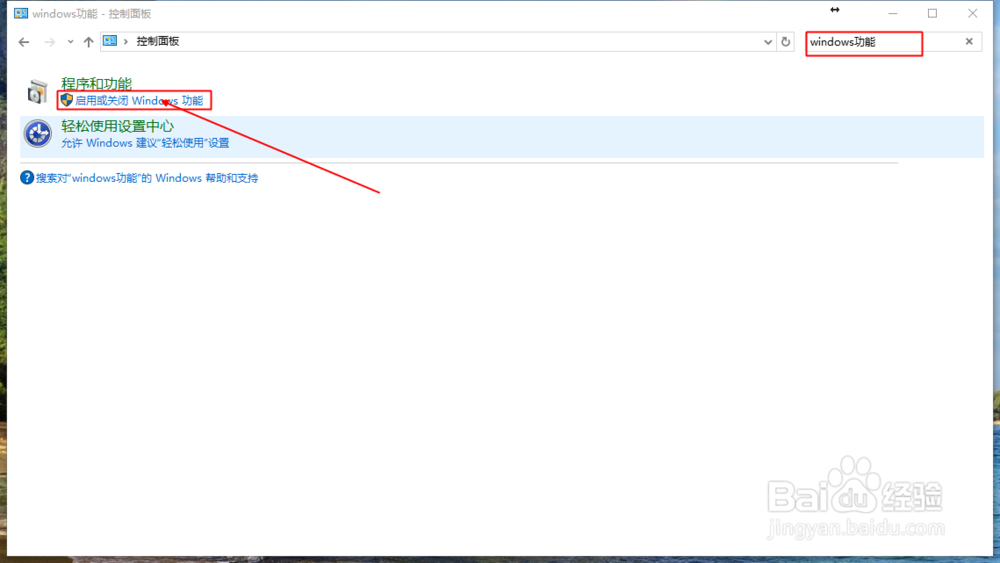This screenshot has height=563, width=1000.
Task: Open 启用或关闭 Windows 功能
Action: tap(139, 101)
